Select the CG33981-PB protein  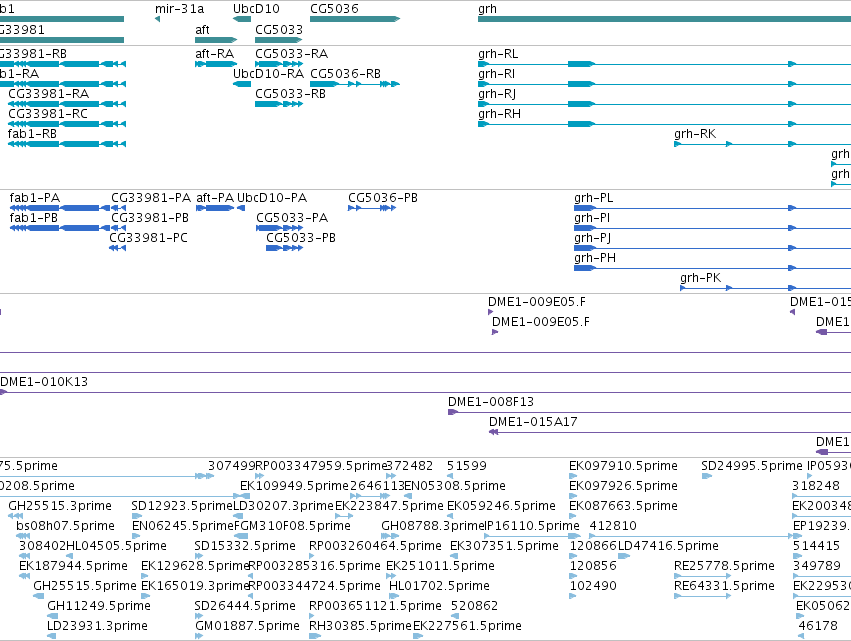point(118,229)
